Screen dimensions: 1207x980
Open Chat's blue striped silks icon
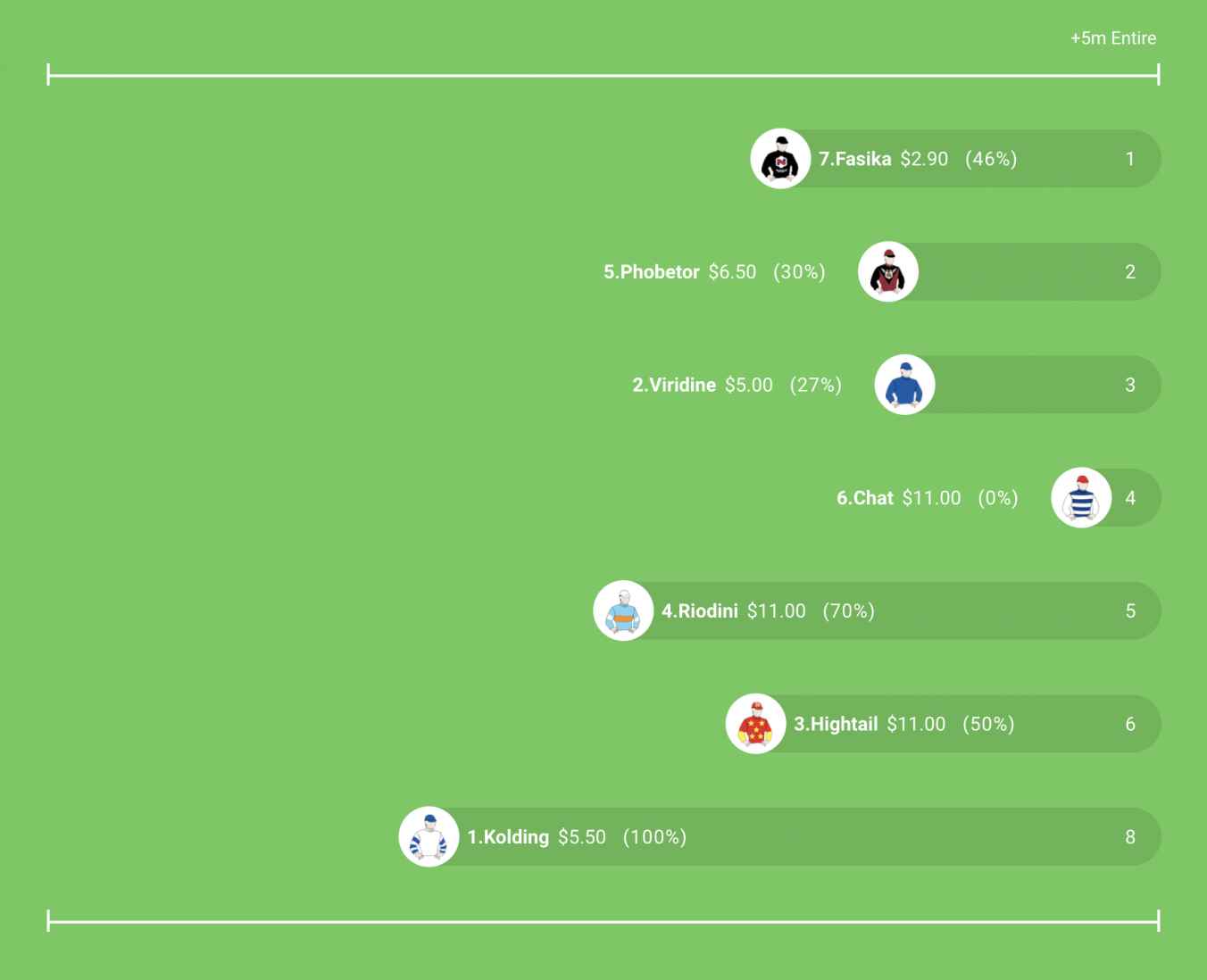point(1081,498)
